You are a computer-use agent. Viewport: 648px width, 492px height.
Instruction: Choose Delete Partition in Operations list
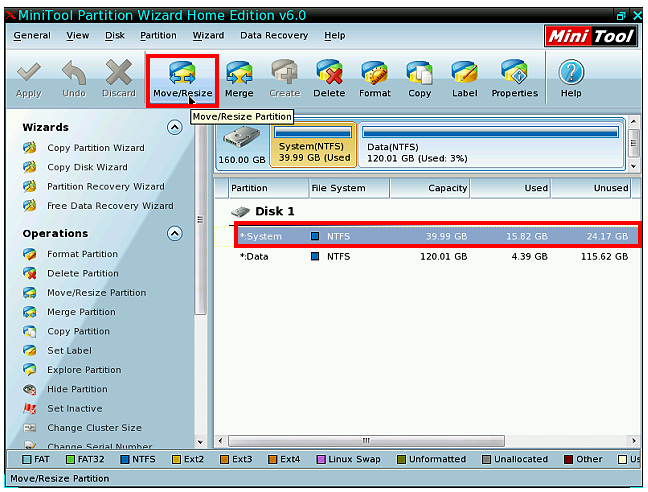click(71, 273)
